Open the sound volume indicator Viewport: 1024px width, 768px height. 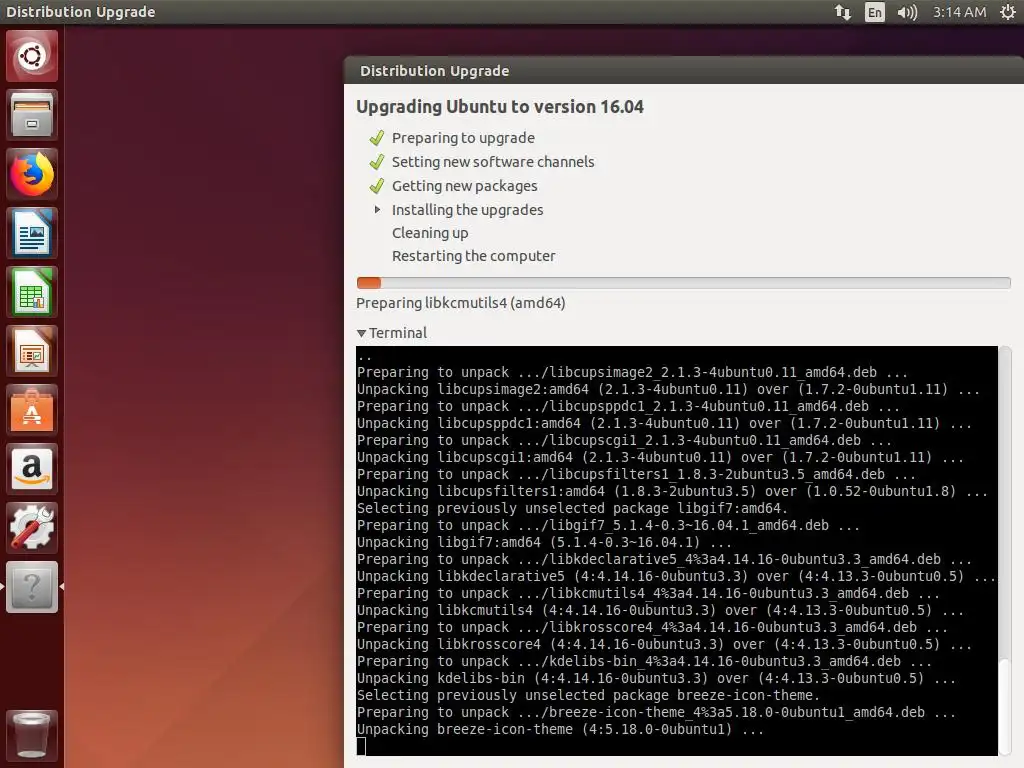(x=907, y=12)
